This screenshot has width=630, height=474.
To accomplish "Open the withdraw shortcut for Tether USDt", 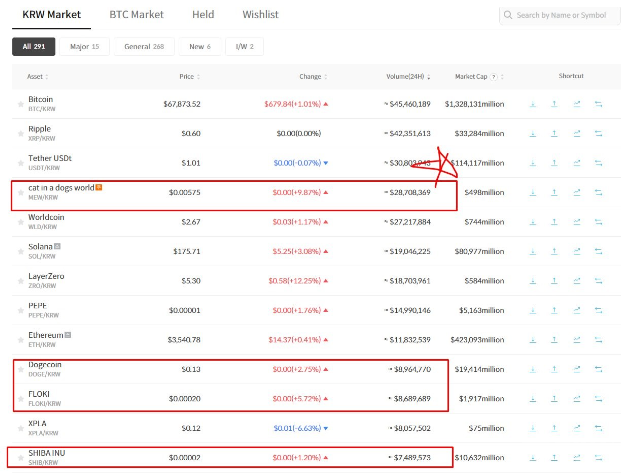I will pos(554,163).
